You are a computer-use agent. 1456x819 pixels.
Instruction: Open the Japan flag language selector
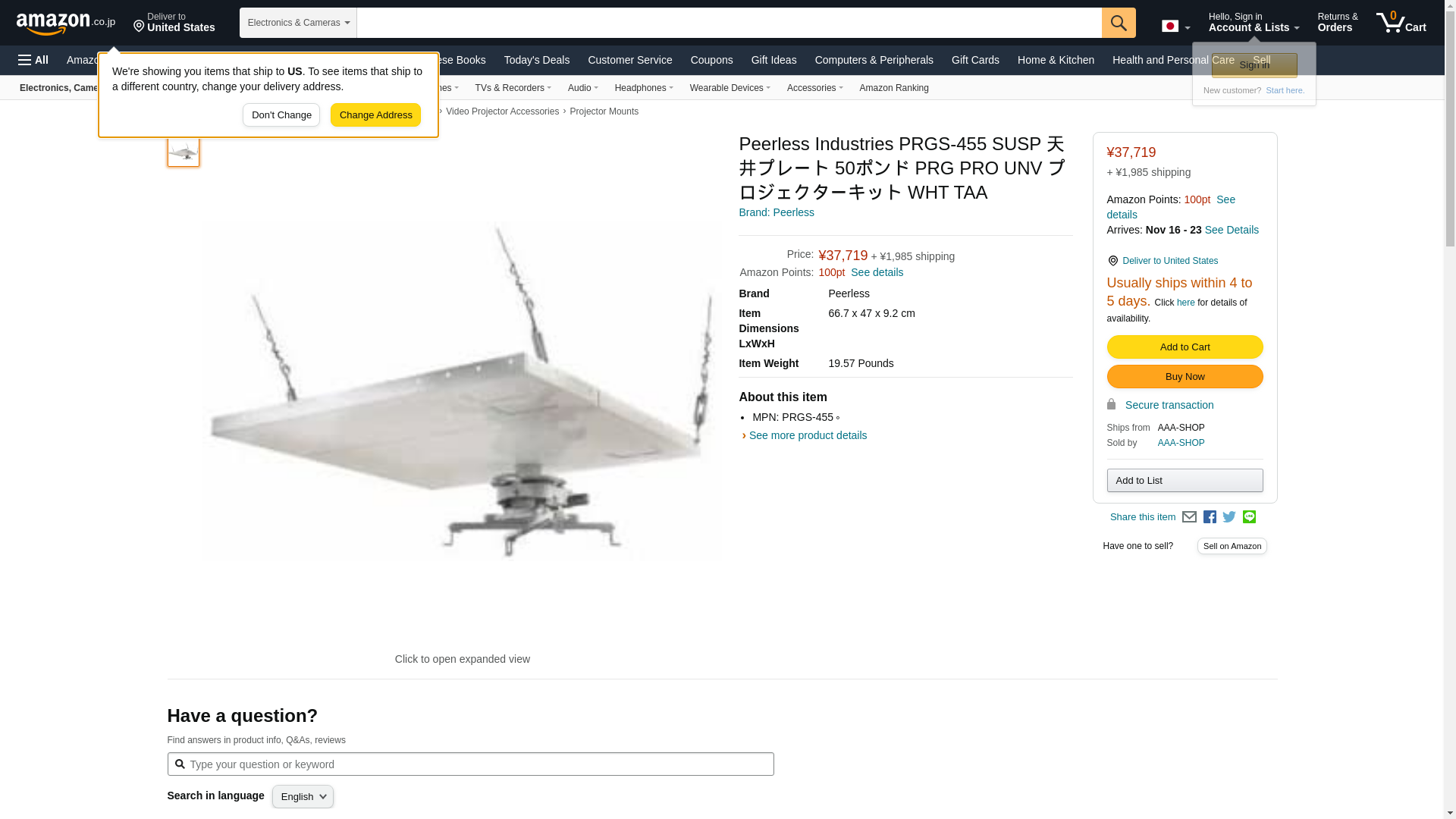(x=1175, y=26)
